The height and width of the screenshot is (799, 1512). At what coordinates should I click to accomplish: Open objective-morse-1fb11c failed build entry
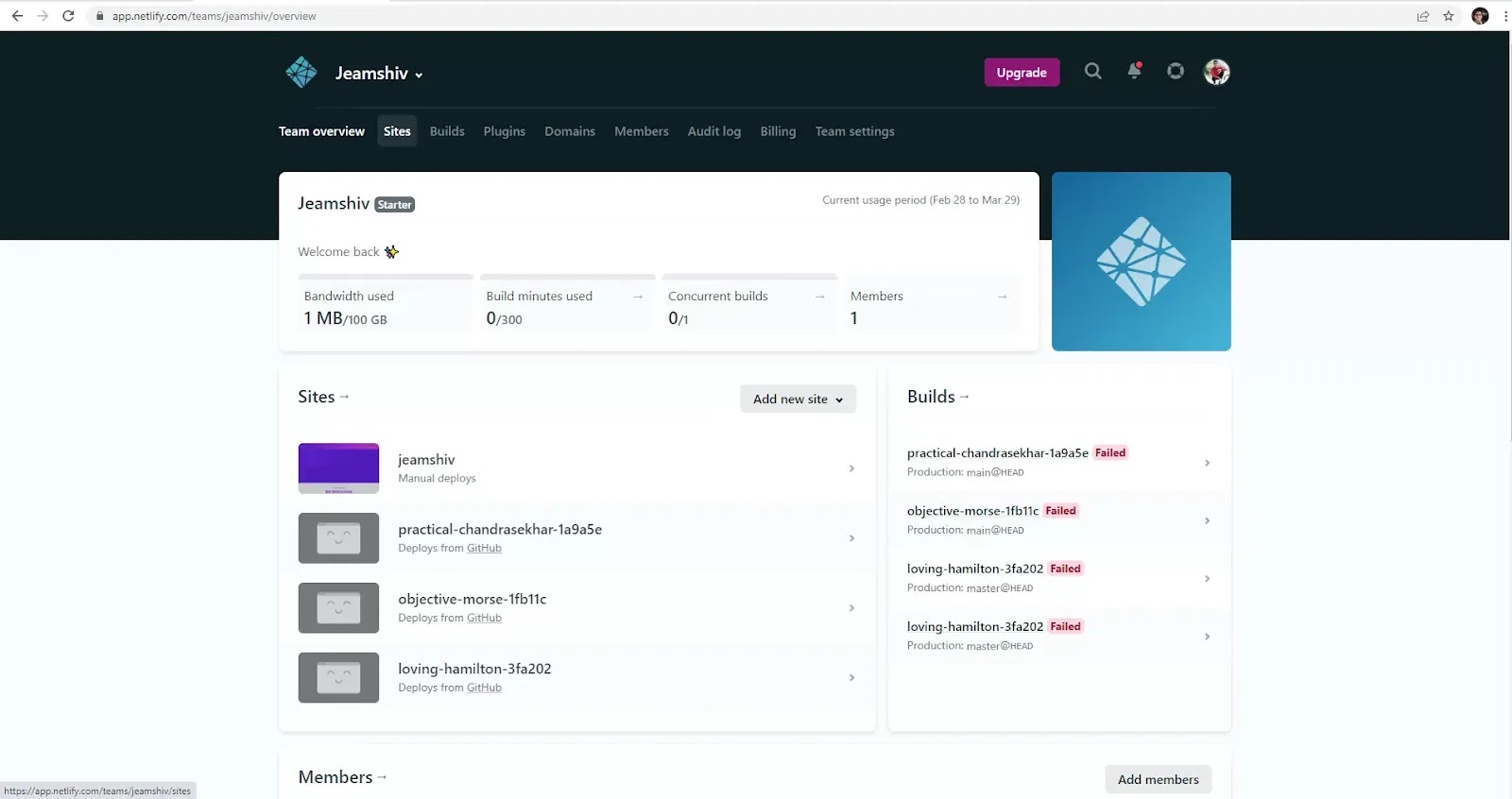(1059, 519)
